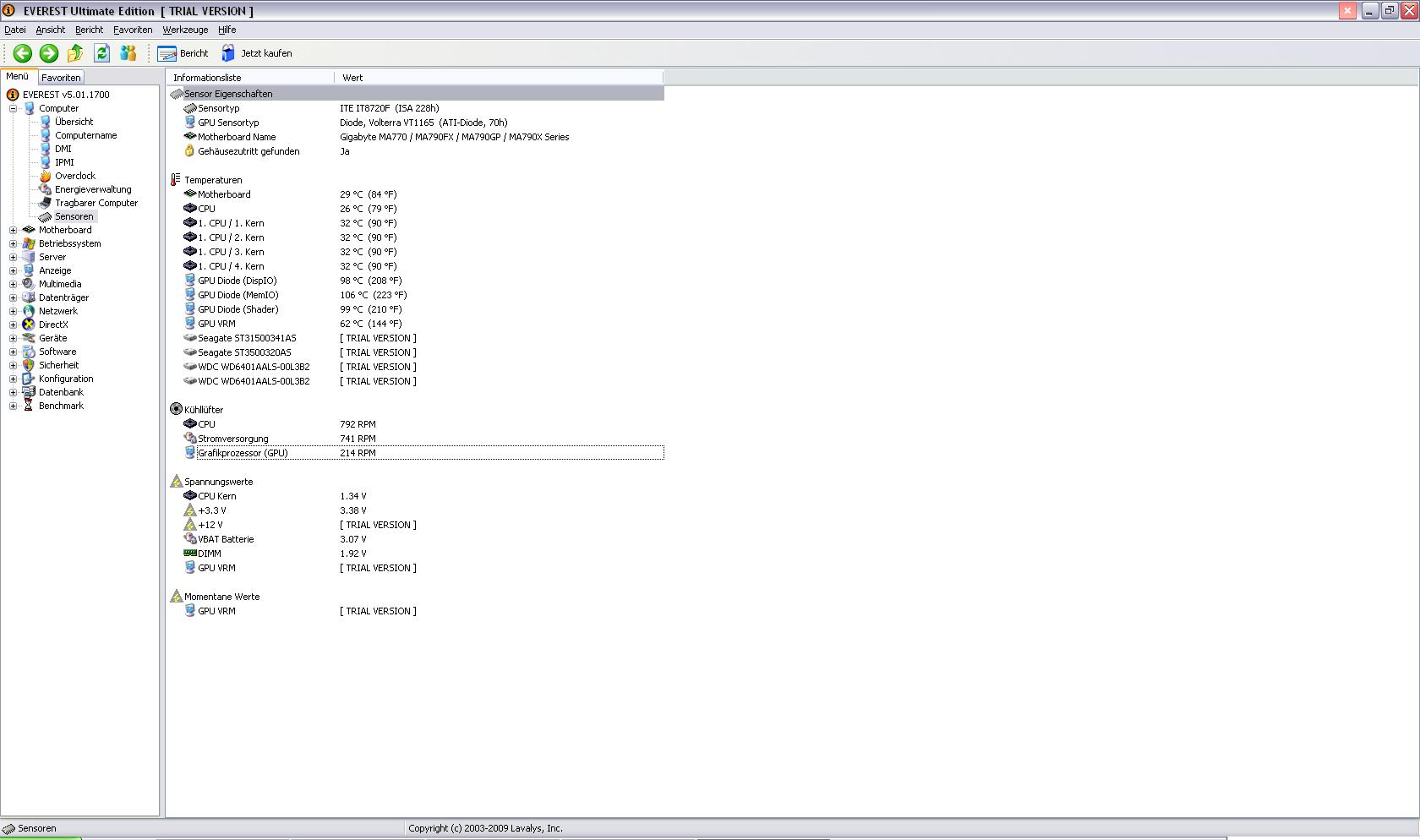Click the Momentane Werte section icon
This screenshot has width=1420, height=840.
(x=176, y=597)
